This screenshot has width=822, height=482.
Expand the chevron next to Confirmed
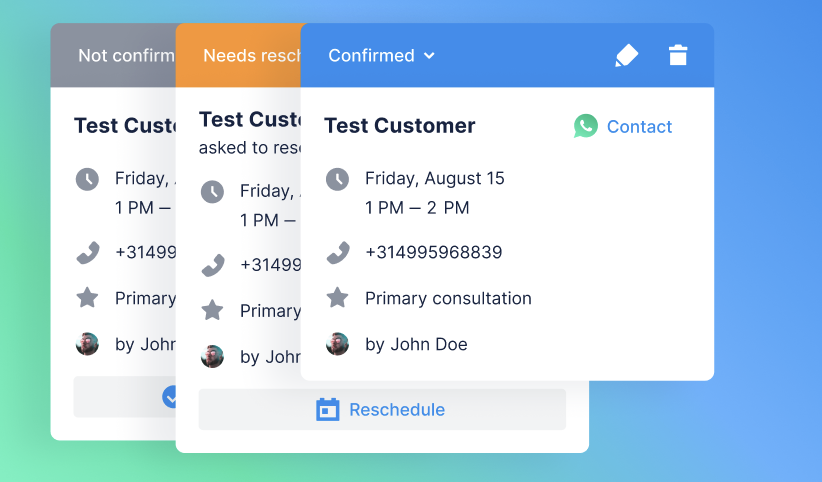pos(430,56)
